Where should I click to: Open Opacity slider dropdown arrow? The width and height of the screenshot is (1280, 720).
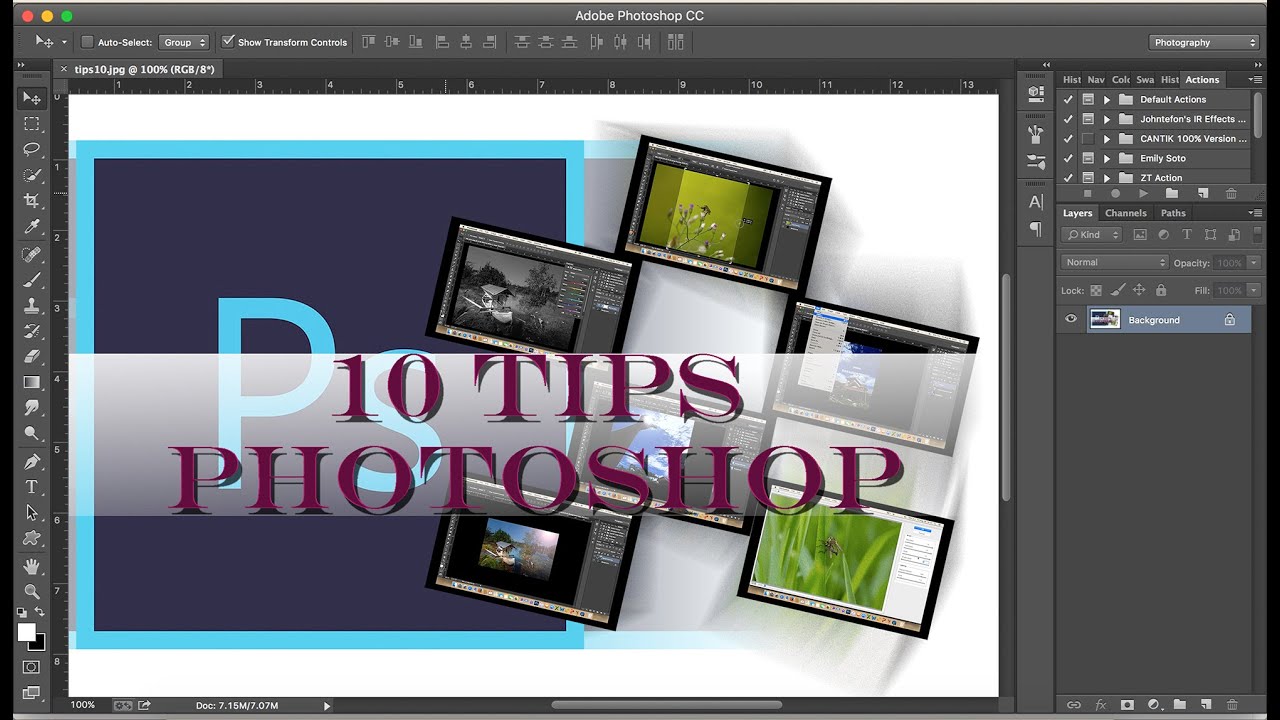click(1254, 262)
